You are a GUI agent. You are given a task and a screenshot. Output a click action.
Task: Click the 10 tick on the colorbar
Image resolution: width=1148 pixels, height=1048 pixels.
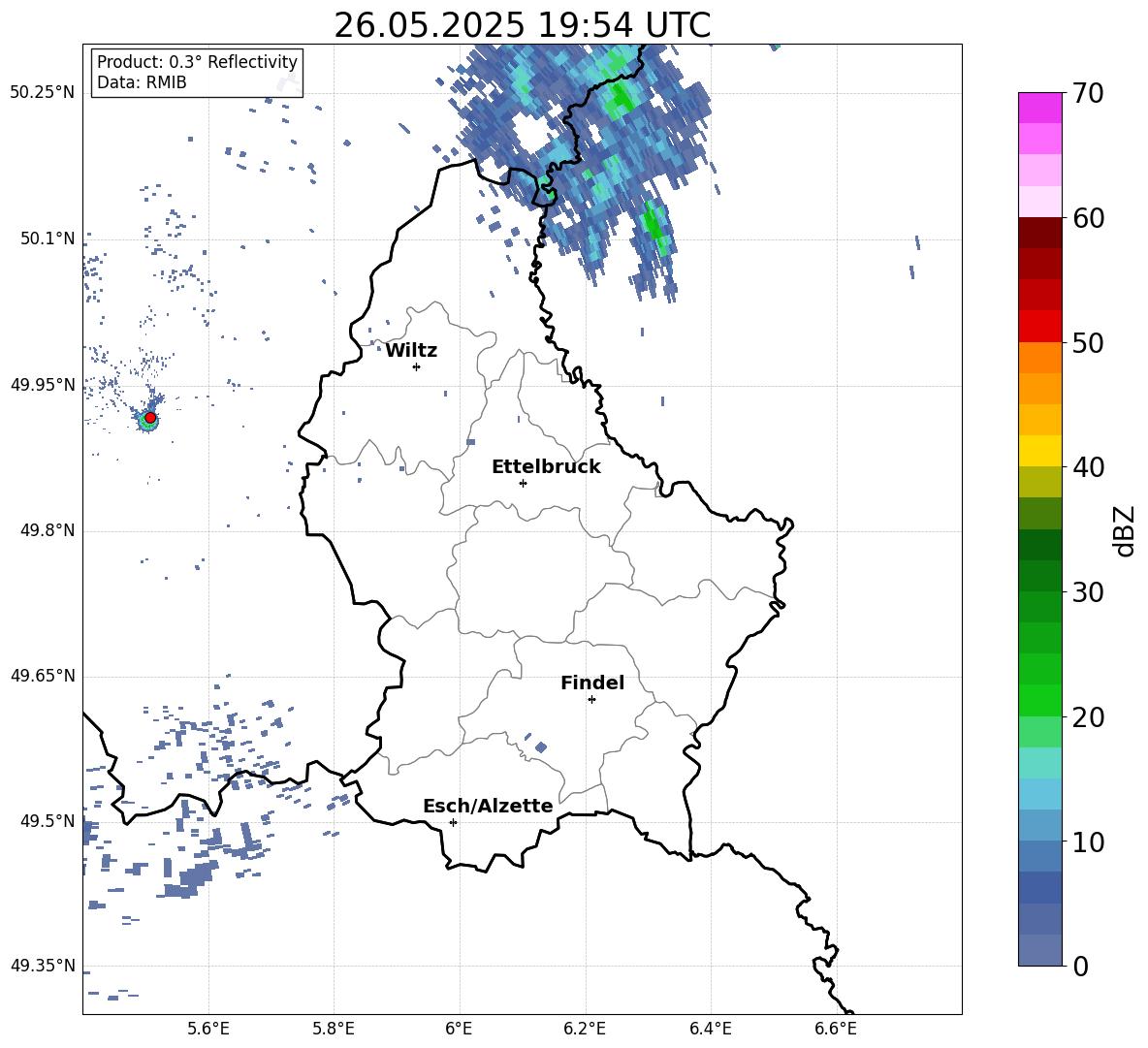1088,842
